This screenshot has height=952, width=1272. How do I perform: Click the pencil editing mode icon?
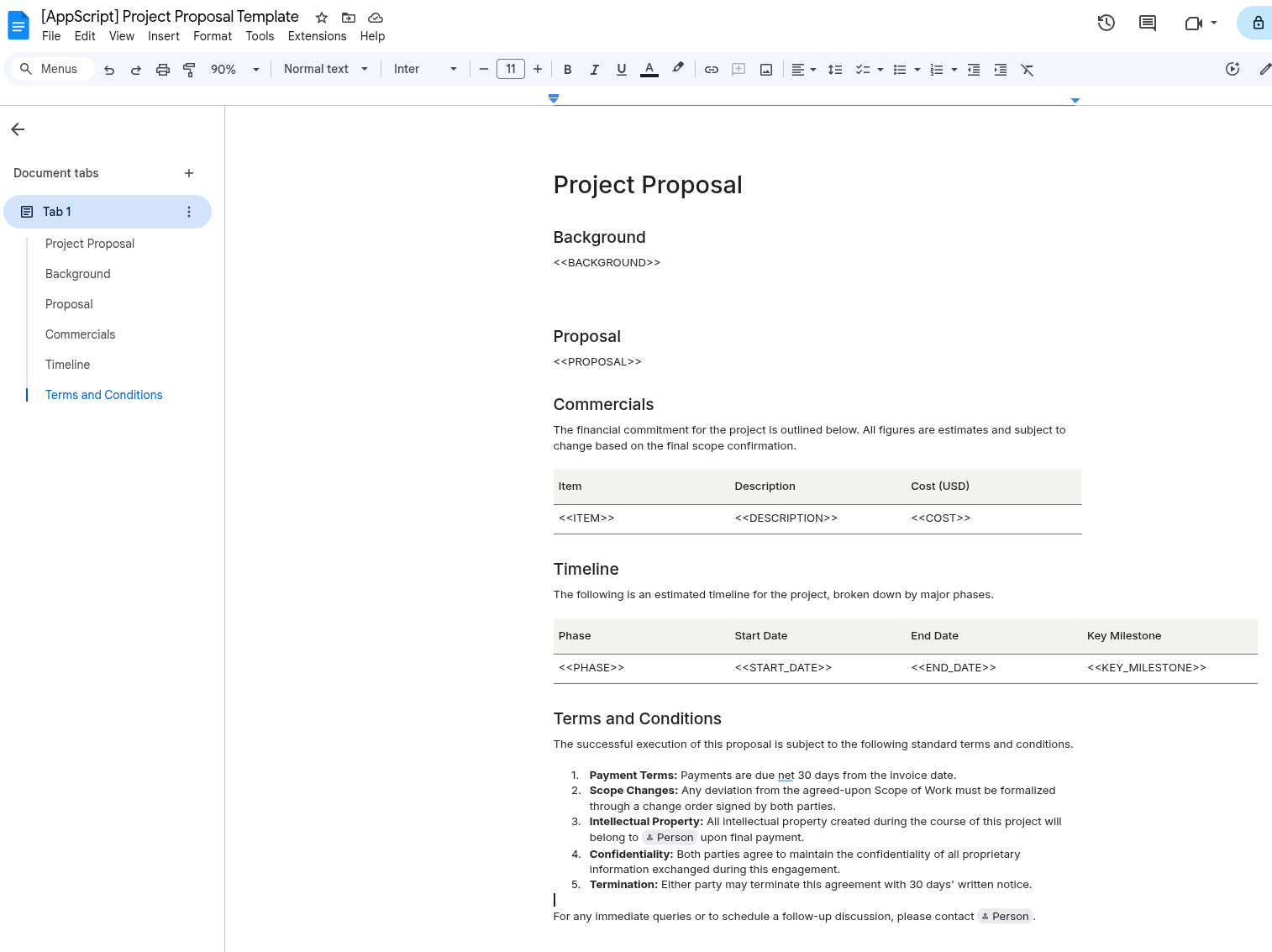pos(1264,69)
